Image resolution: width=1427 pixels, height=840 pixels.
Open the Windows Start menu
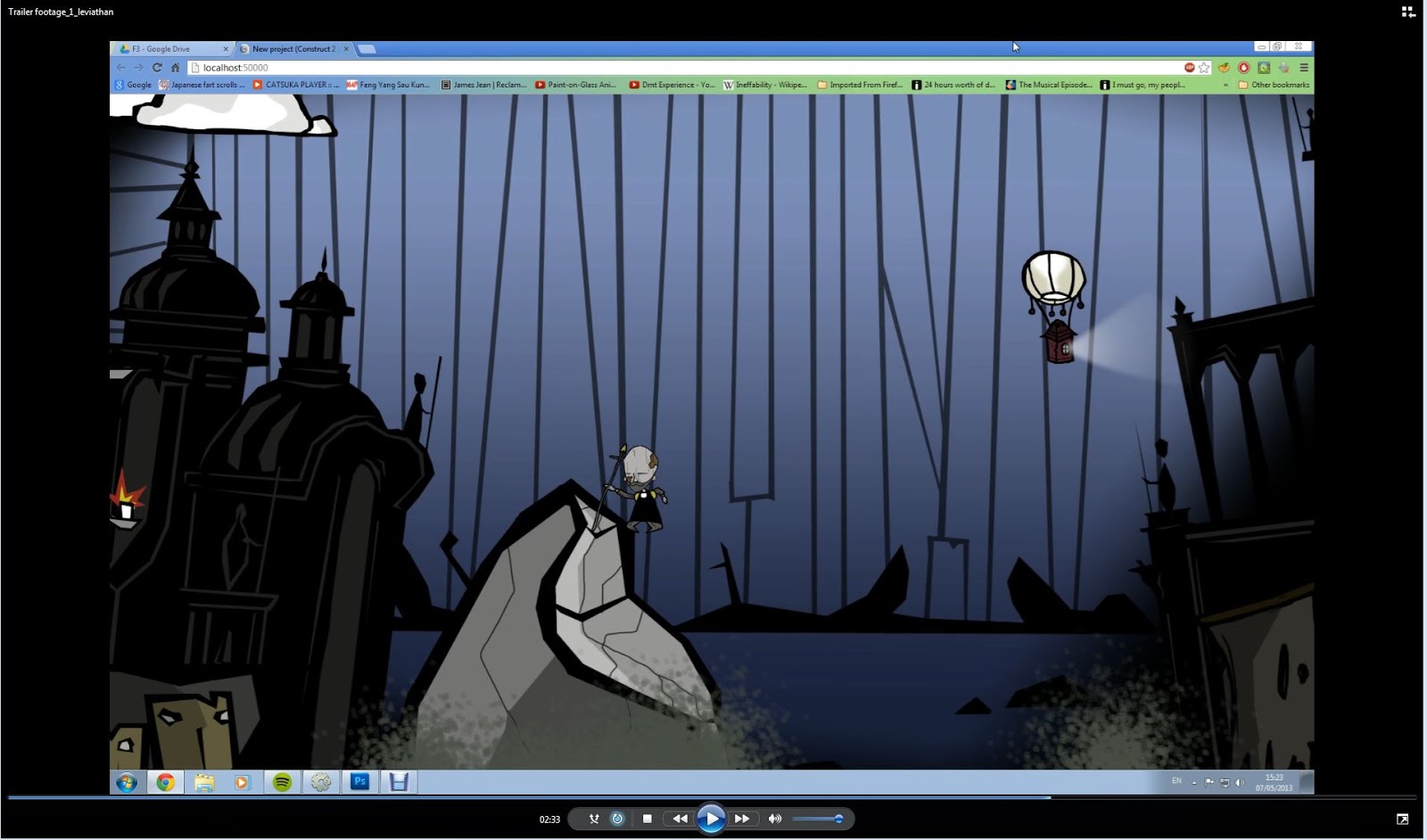pyautogui.click(x=127, y=782)
